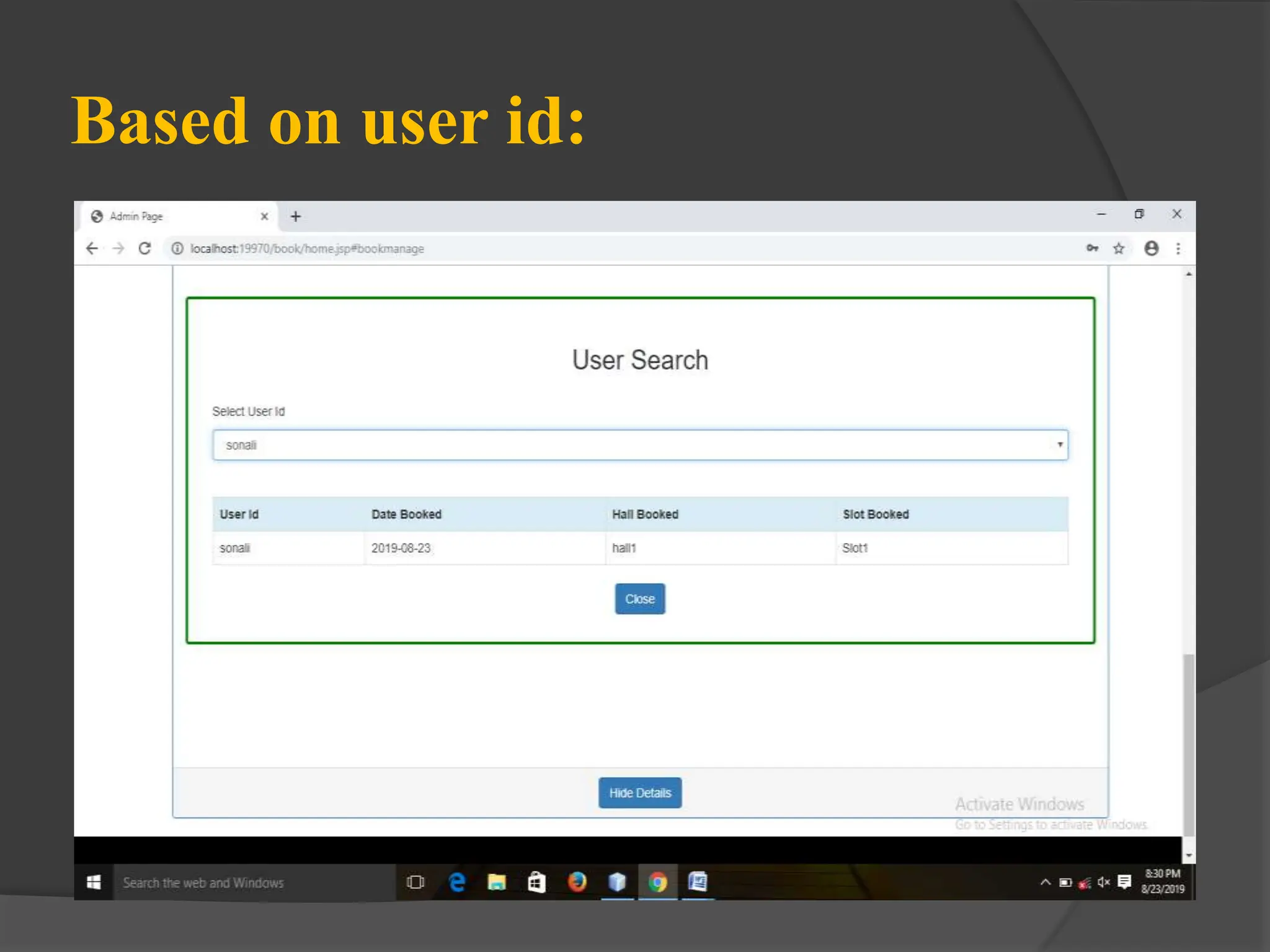Reload the page with refresh icon
This screenshot has height=952, width=1270.
point(144,249)
